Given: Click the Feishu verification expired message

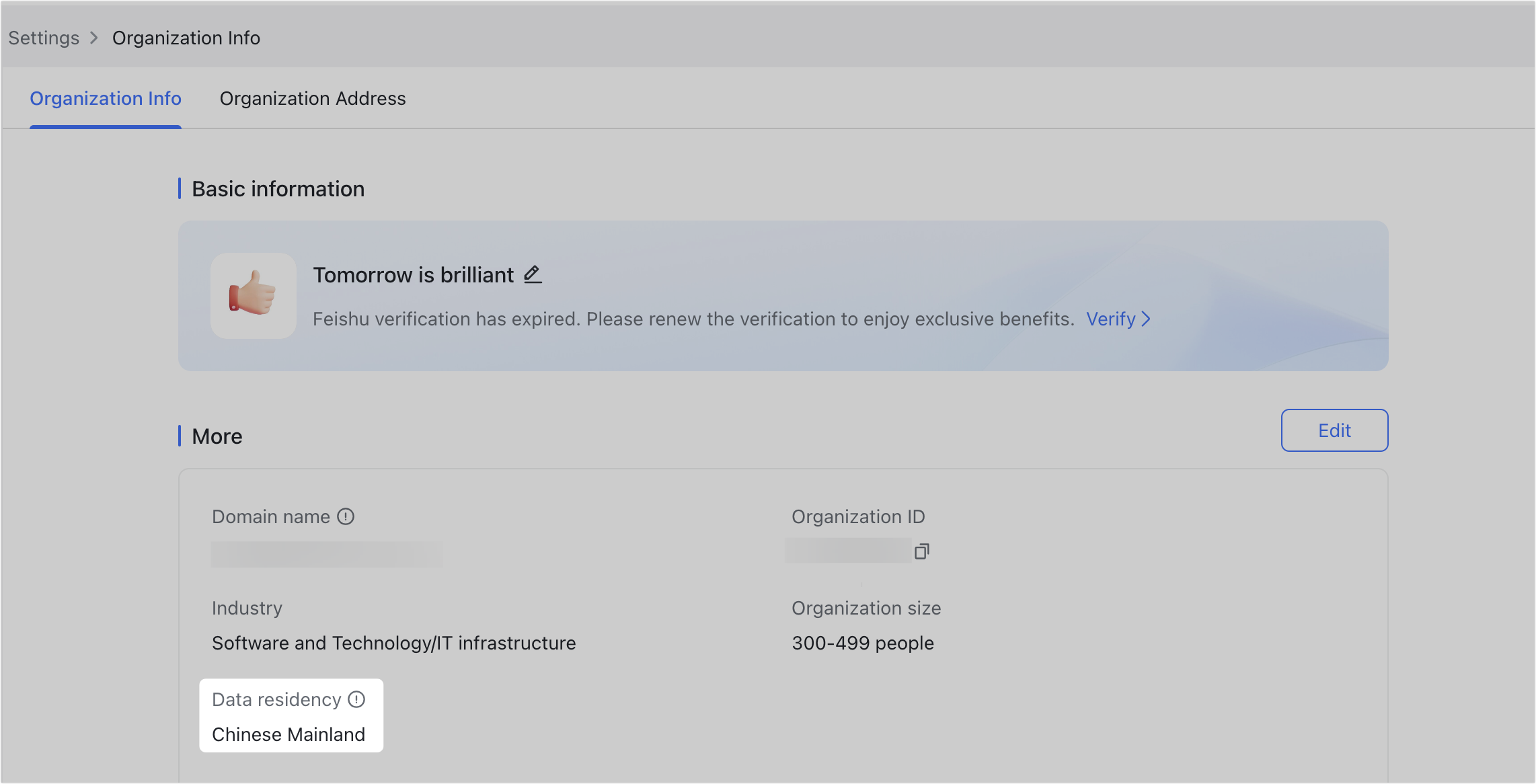Looking at the screenshot, I should (693, 319).
